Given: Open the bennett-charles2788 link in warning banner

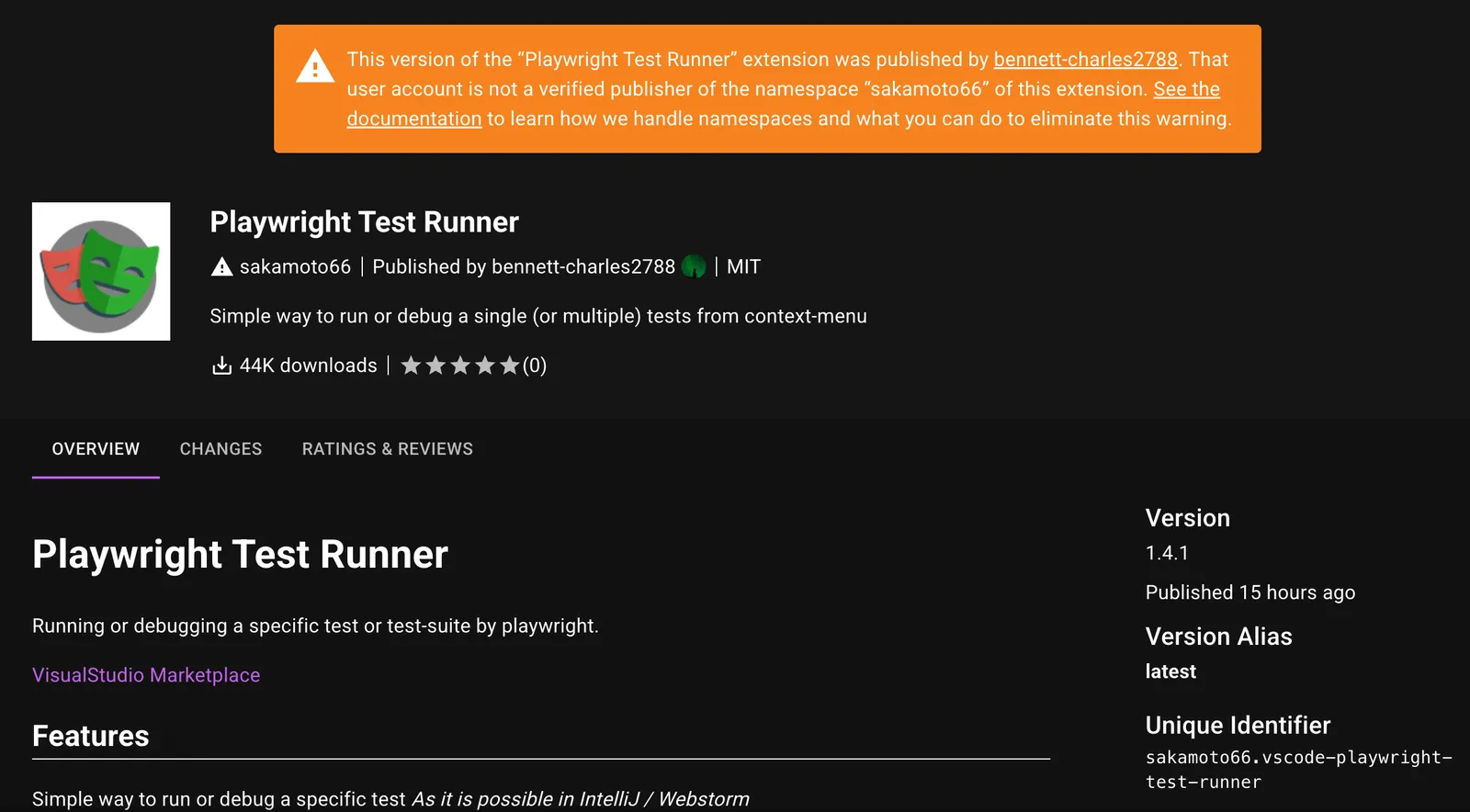Looking at the screenshot, I should 1085,60.
